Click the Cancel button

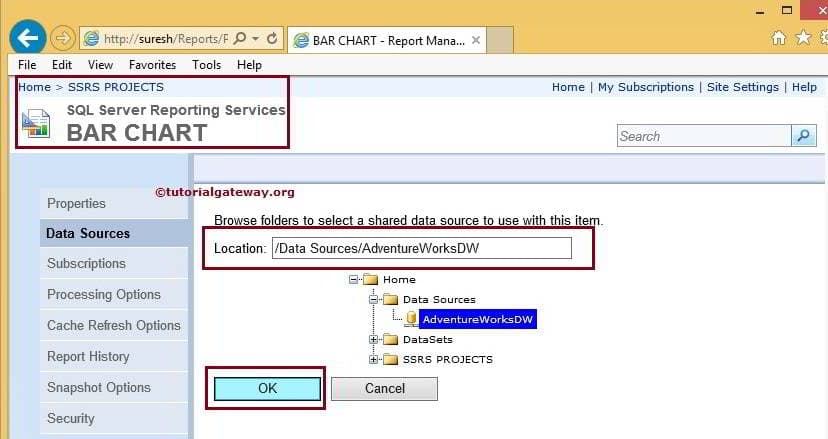(384, 388)
